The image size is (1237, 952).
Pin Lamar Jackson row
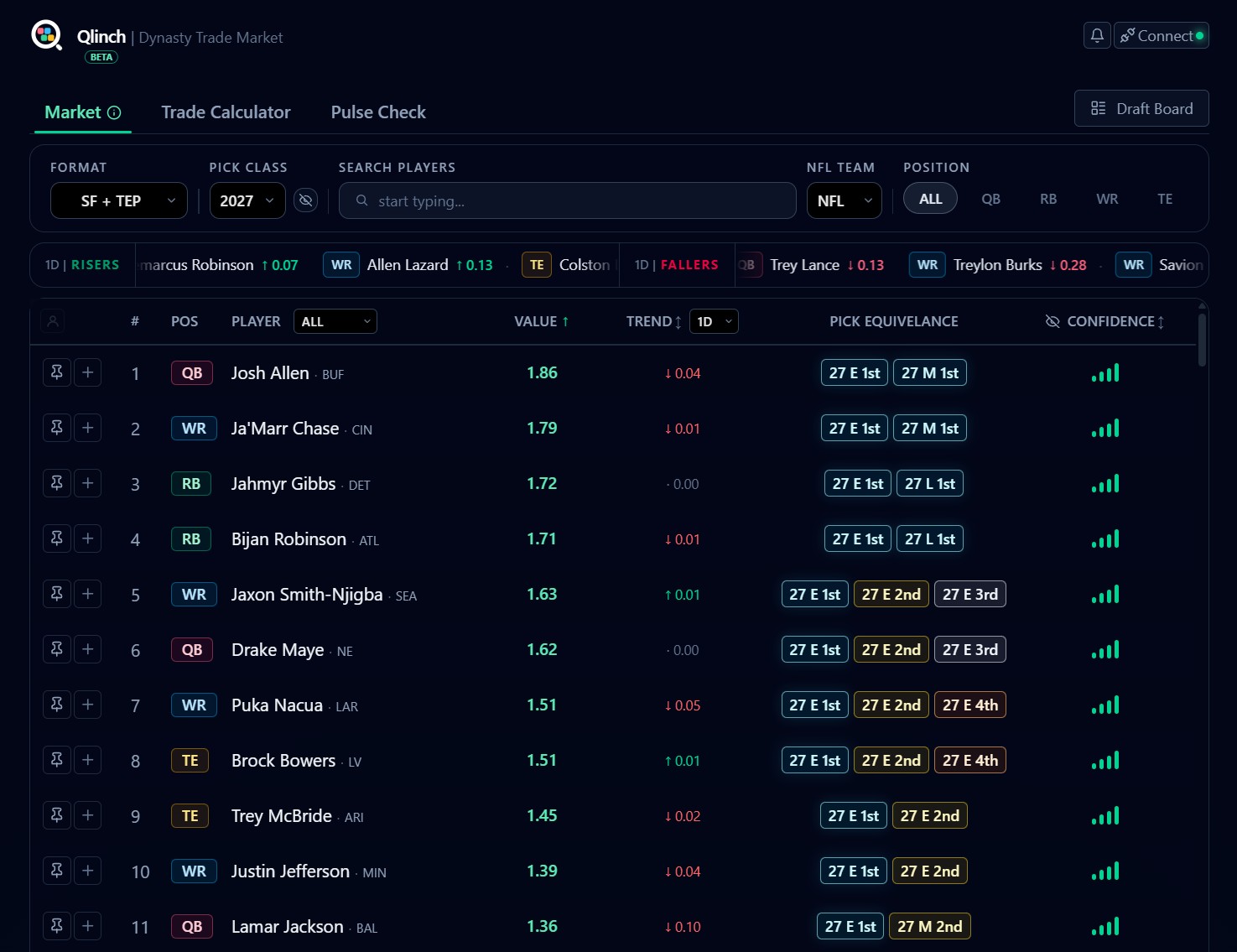click(x=57, y=926)
